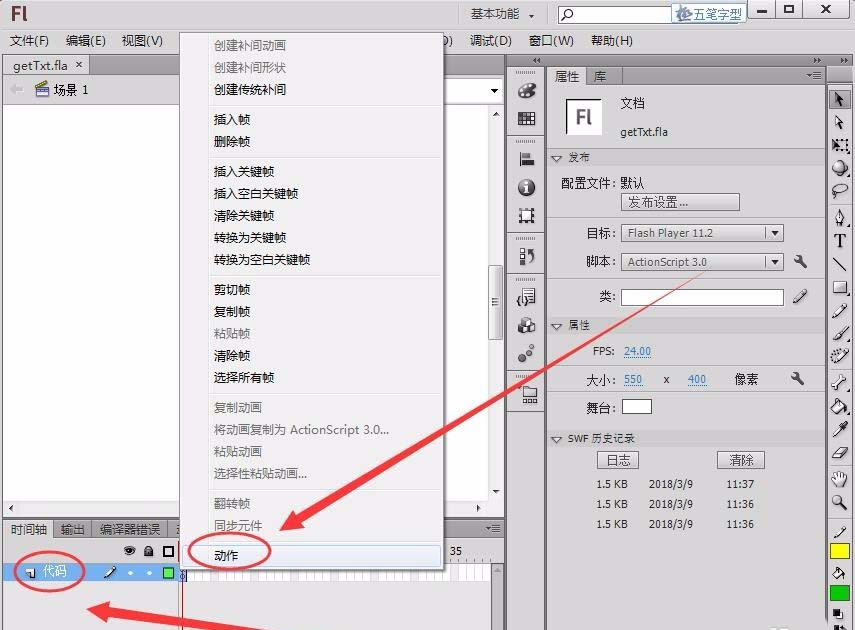Choose the Eyedropper tool

tap(841, 430)
